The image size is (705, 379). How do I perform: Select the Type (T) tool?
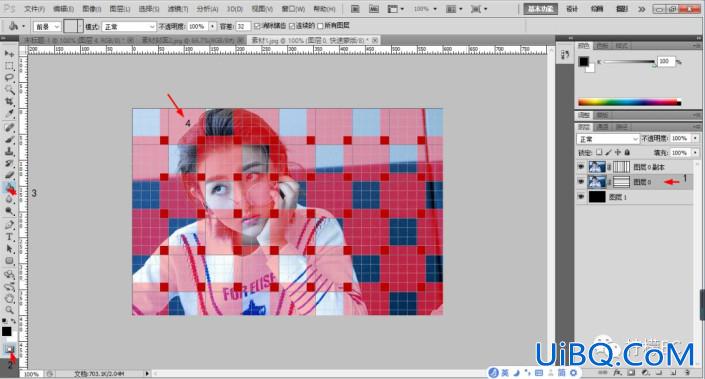(9, 237)
